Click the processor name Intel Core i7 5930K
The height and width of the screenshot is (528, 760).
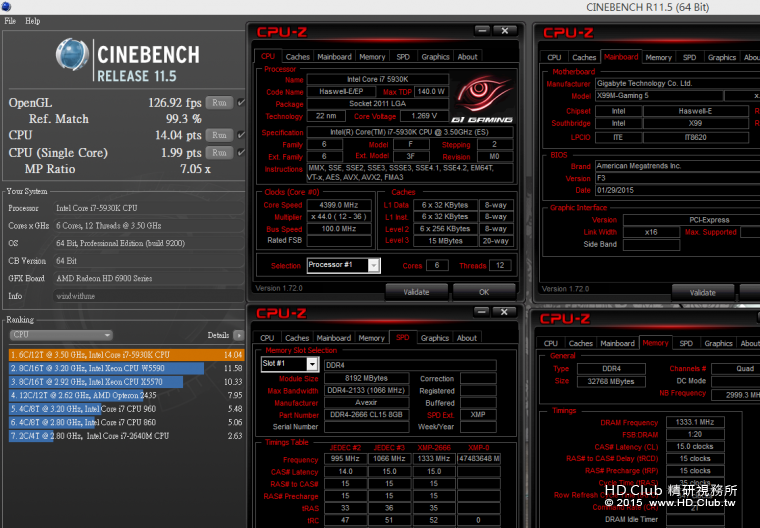378,80
